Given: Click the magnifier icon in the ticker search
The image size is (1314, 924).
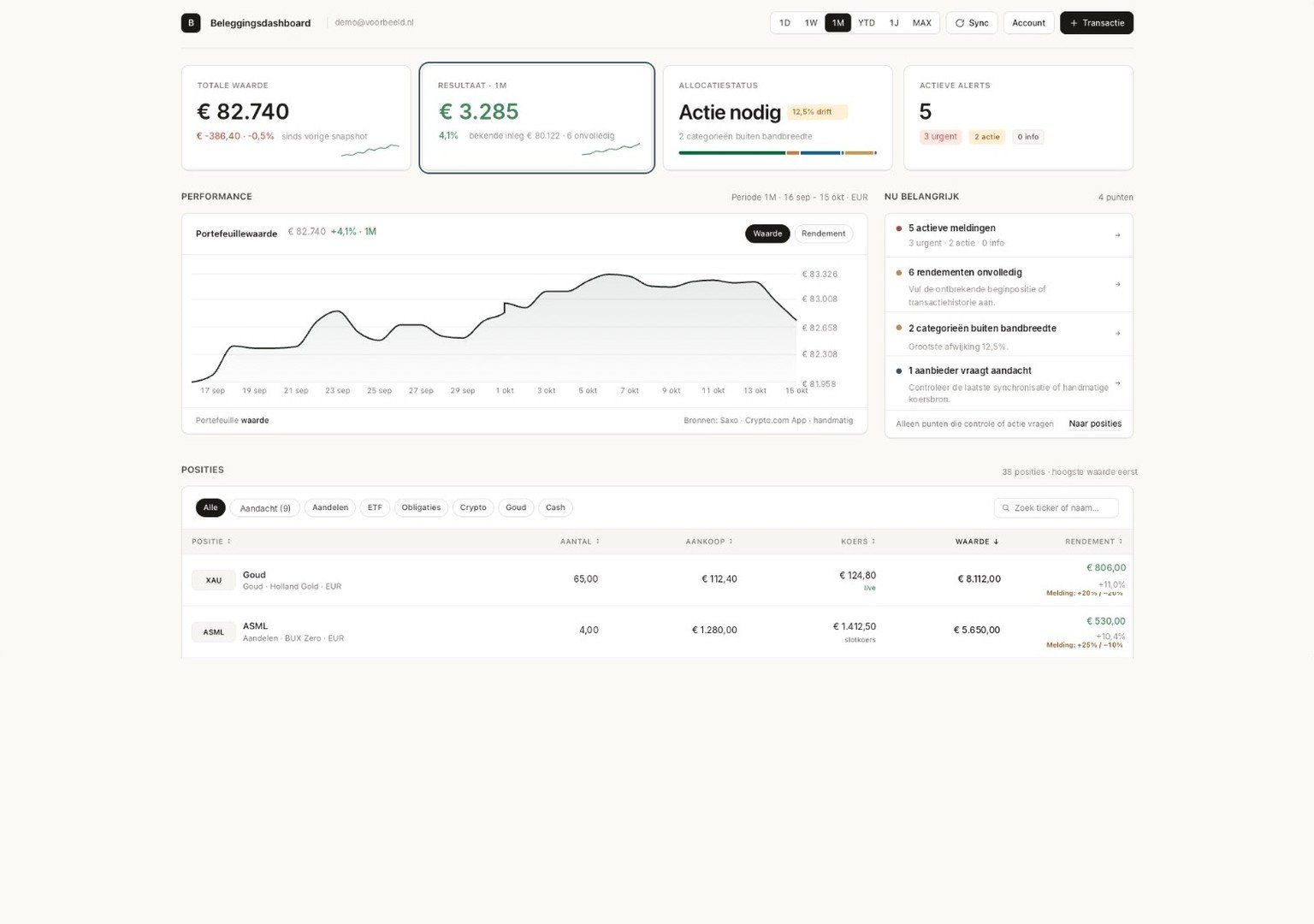Looking at the screenshot, I should (x=1006, y=508).
